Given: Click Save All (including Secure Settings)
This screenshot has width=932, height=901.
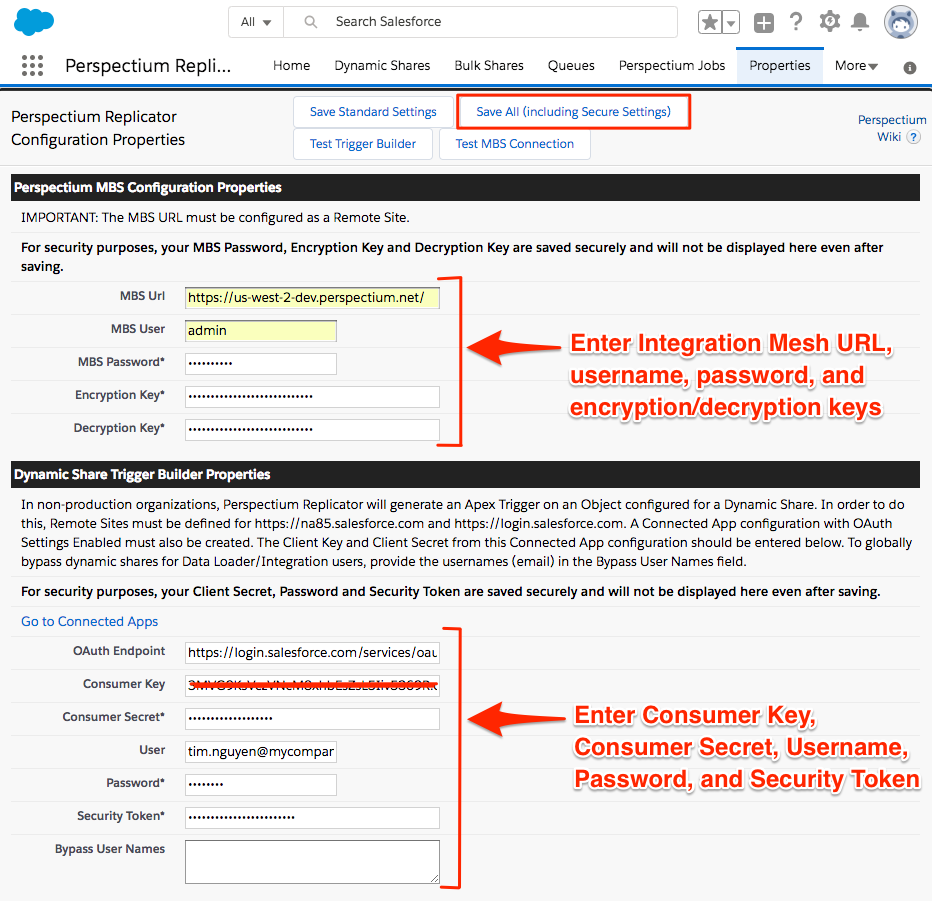Looking at the screenshot, I should pos(574,112).
